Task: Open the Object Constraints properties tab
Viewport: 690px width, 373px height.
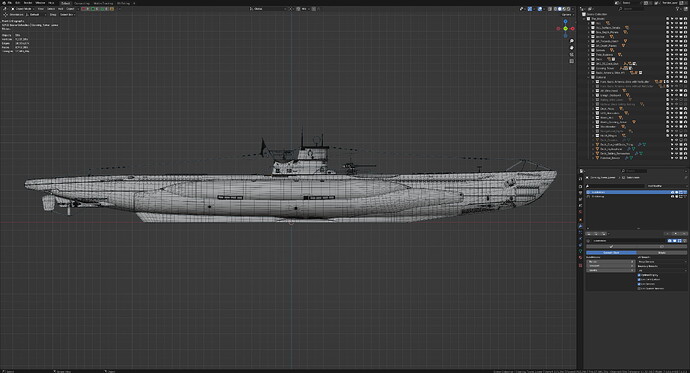Action: 580,245
